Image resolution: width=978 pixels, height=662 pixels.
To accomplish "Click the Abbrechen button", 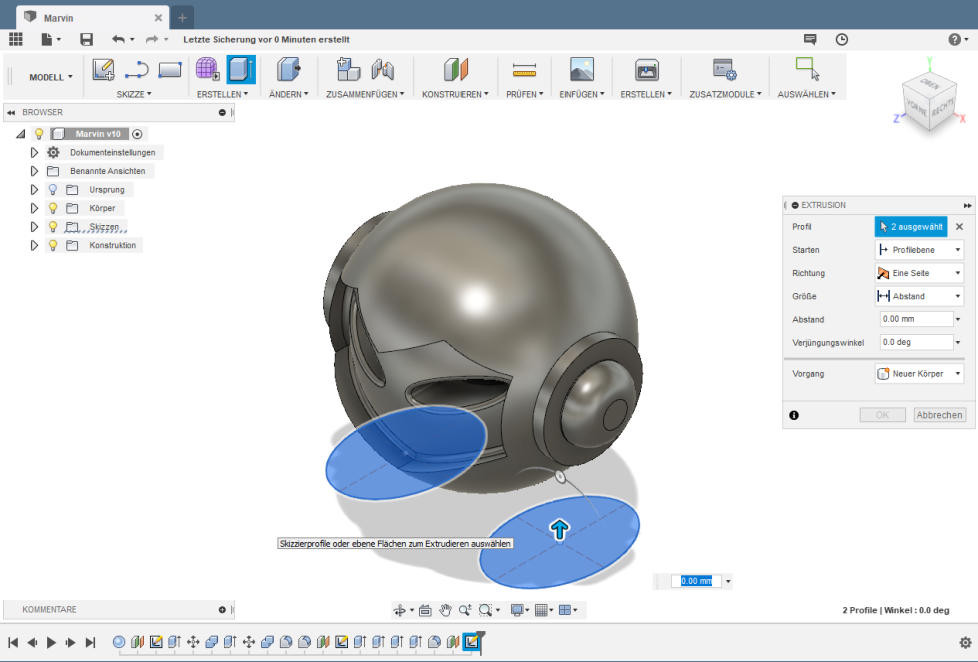I will point(939,415).
